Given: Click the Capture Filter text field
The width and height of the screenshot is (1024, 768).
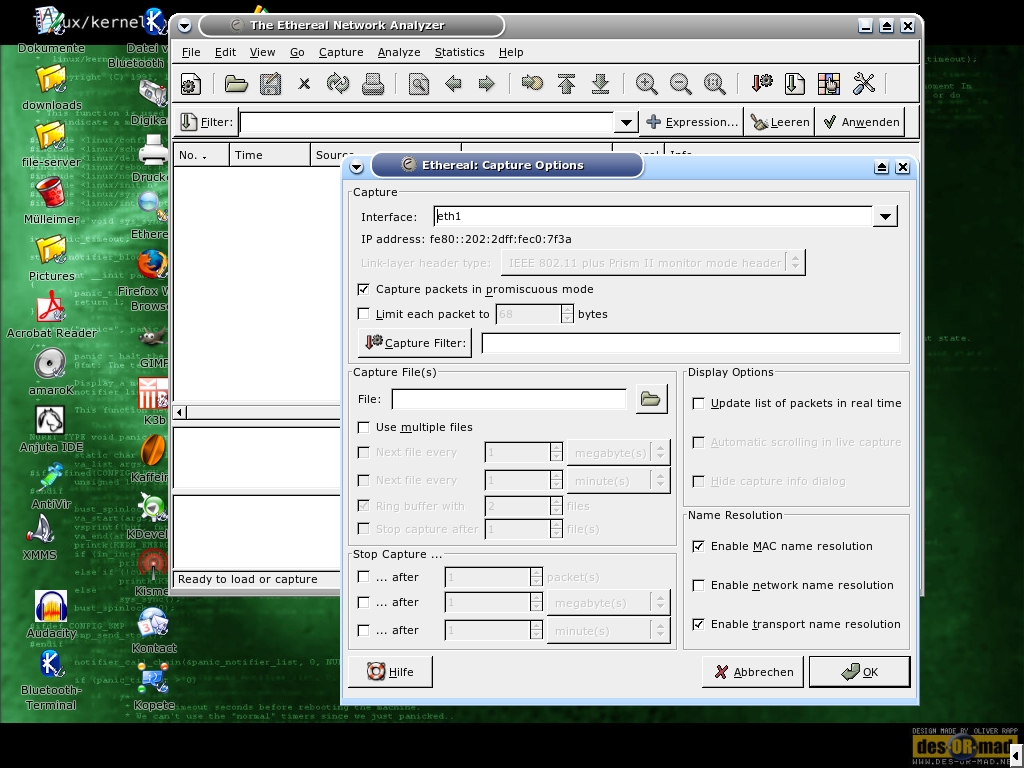Looking at the screenshot, I should (x=691, y=343).
